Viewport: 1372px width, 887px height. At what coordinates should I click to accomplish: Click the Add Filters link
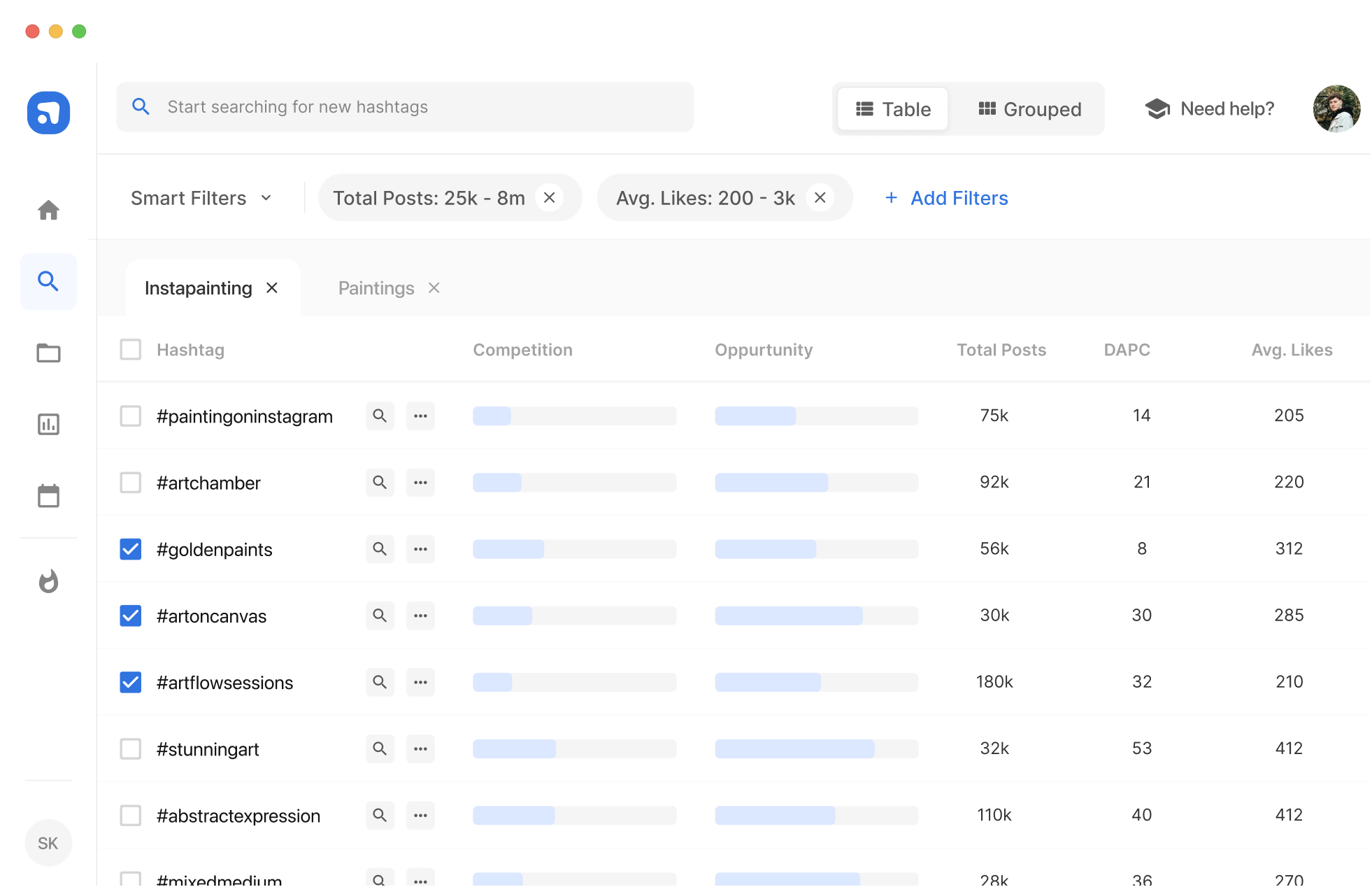947,198
